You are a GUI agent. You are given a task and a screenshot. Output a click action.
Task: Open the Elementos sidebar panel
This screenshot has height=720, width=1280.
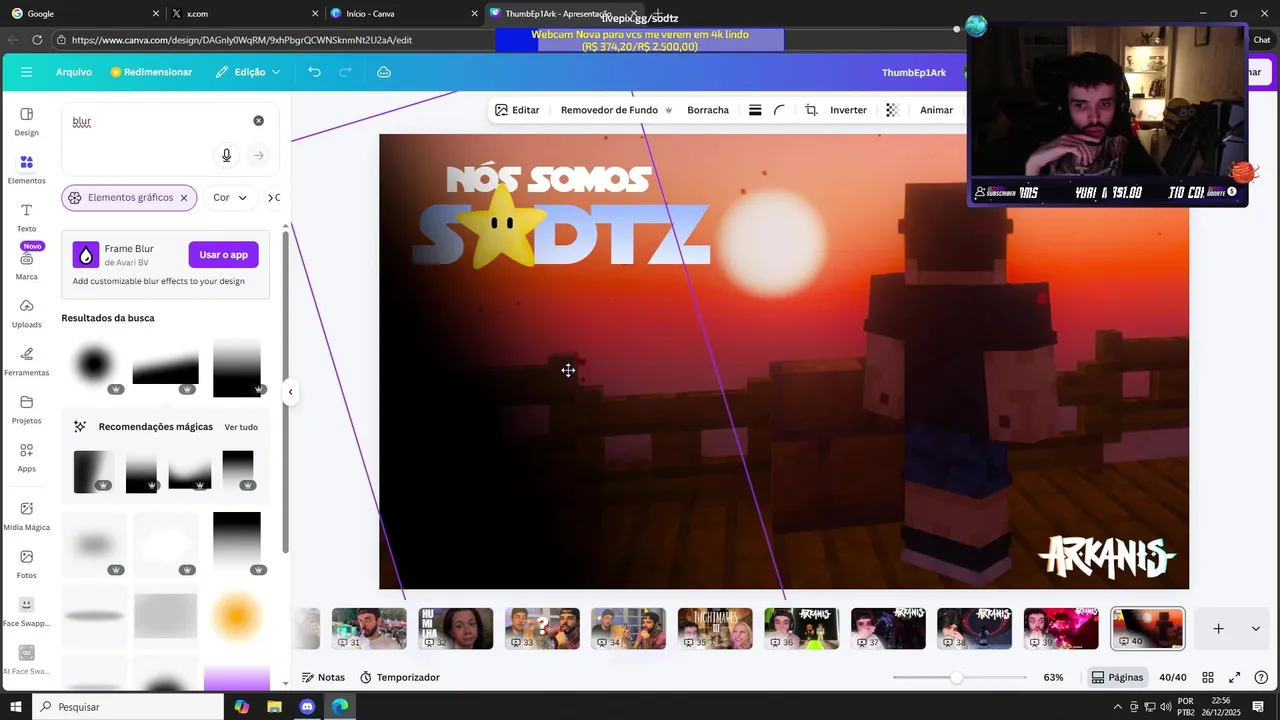tap(27, 169)
